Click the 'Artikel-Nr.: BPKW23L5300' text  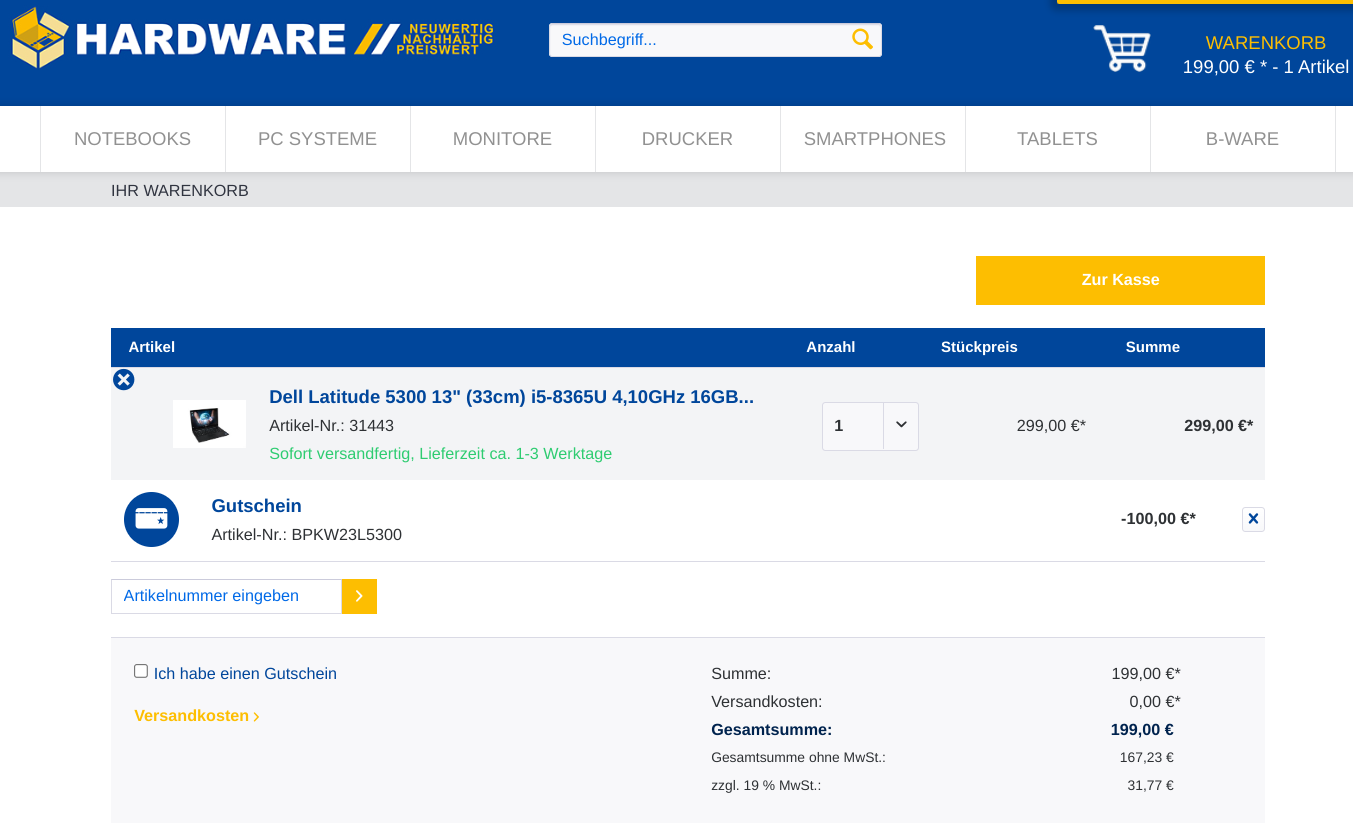pos(306,535)
